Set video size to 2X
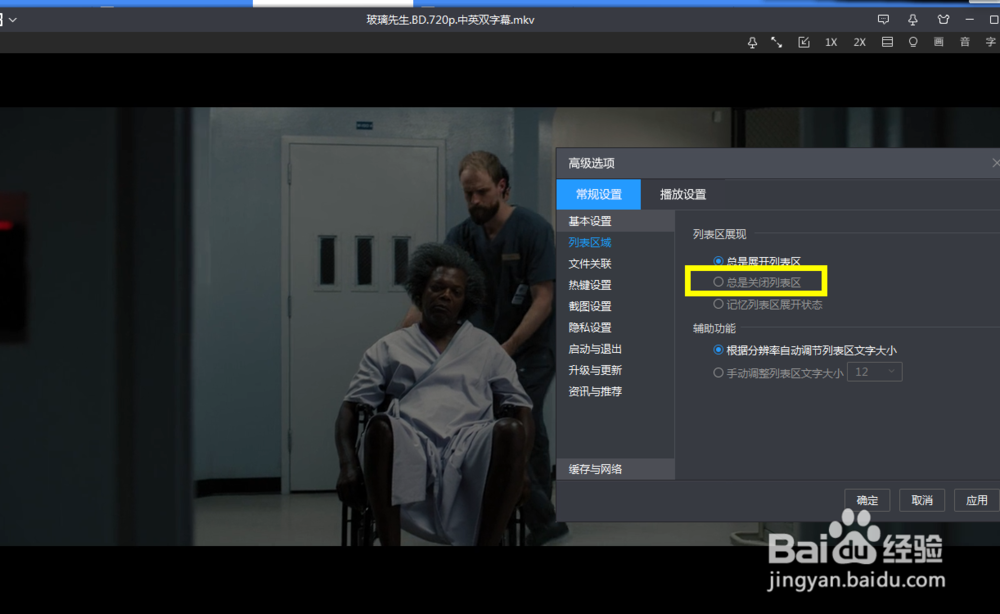 pyautogui.click(x=860, y=42)
